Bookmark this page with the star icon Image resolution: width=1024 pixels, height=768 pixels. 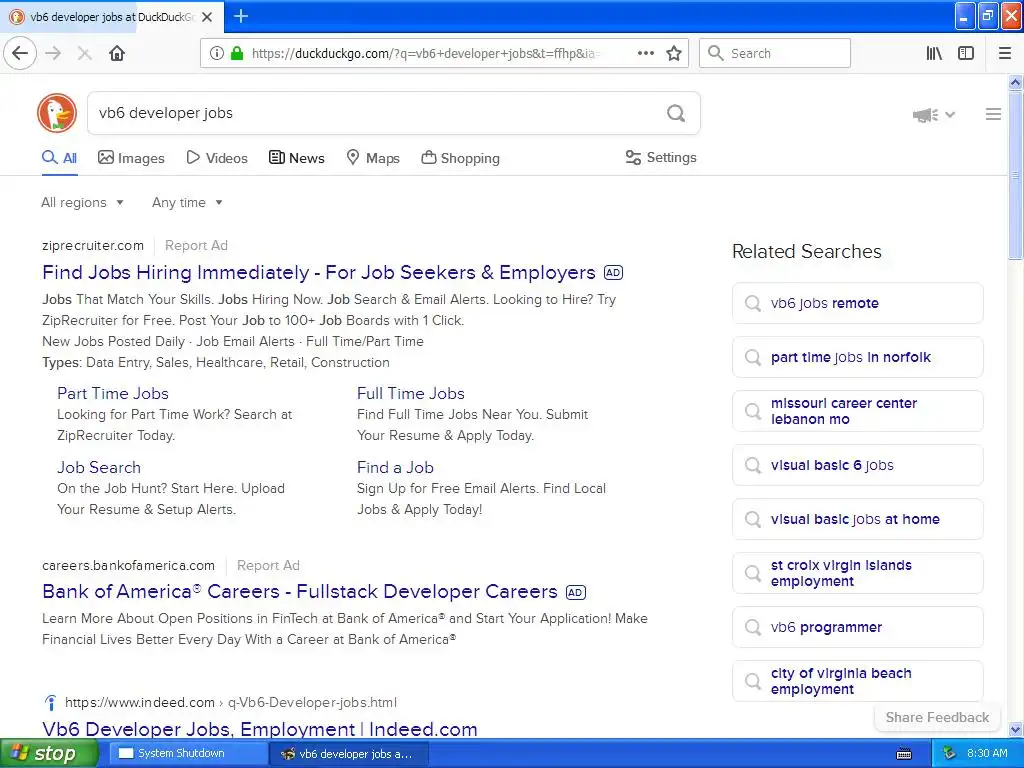pos(674,53)
